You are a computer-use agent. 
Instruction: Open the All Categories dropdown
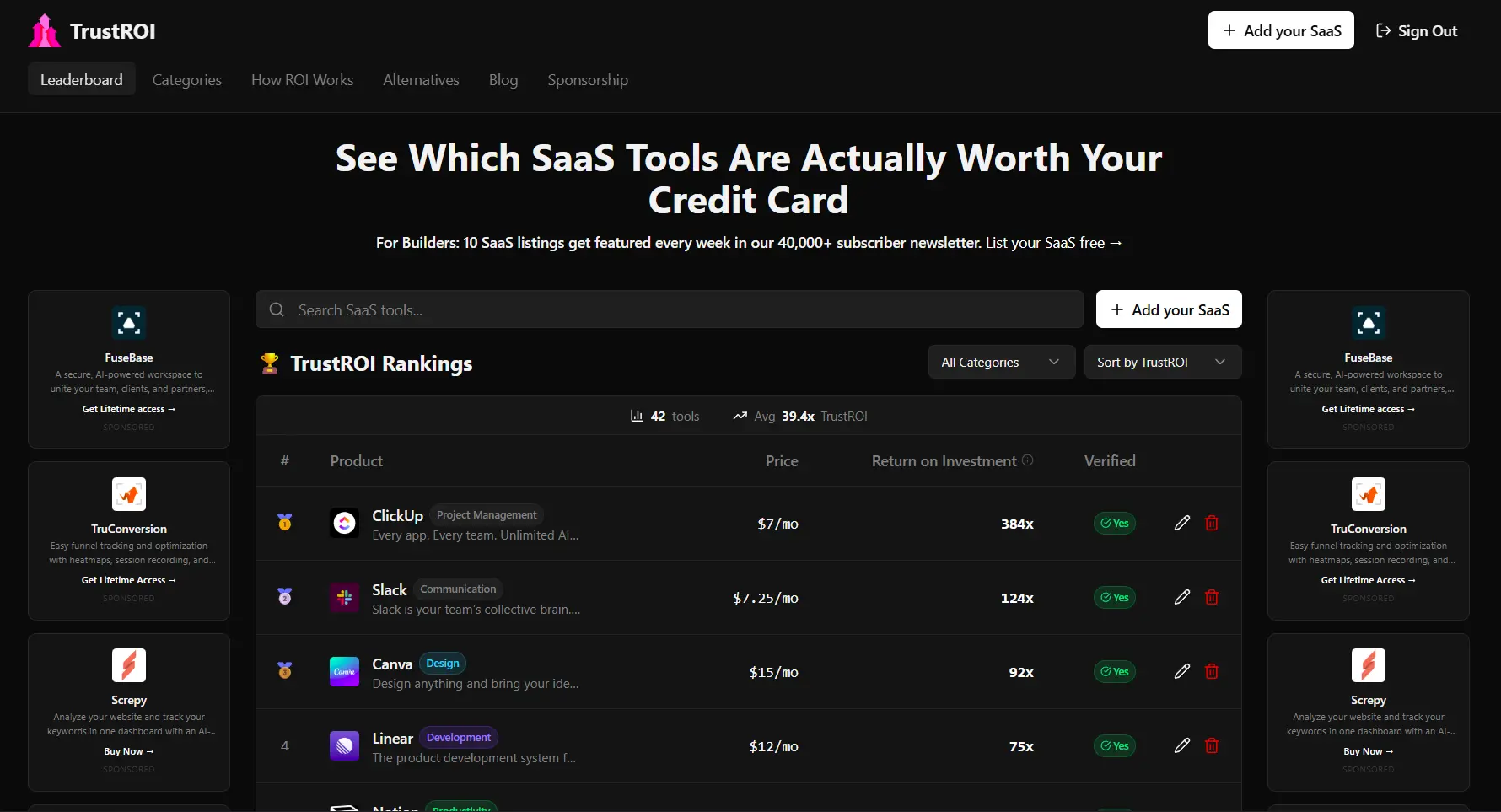tap(1002, 362)
